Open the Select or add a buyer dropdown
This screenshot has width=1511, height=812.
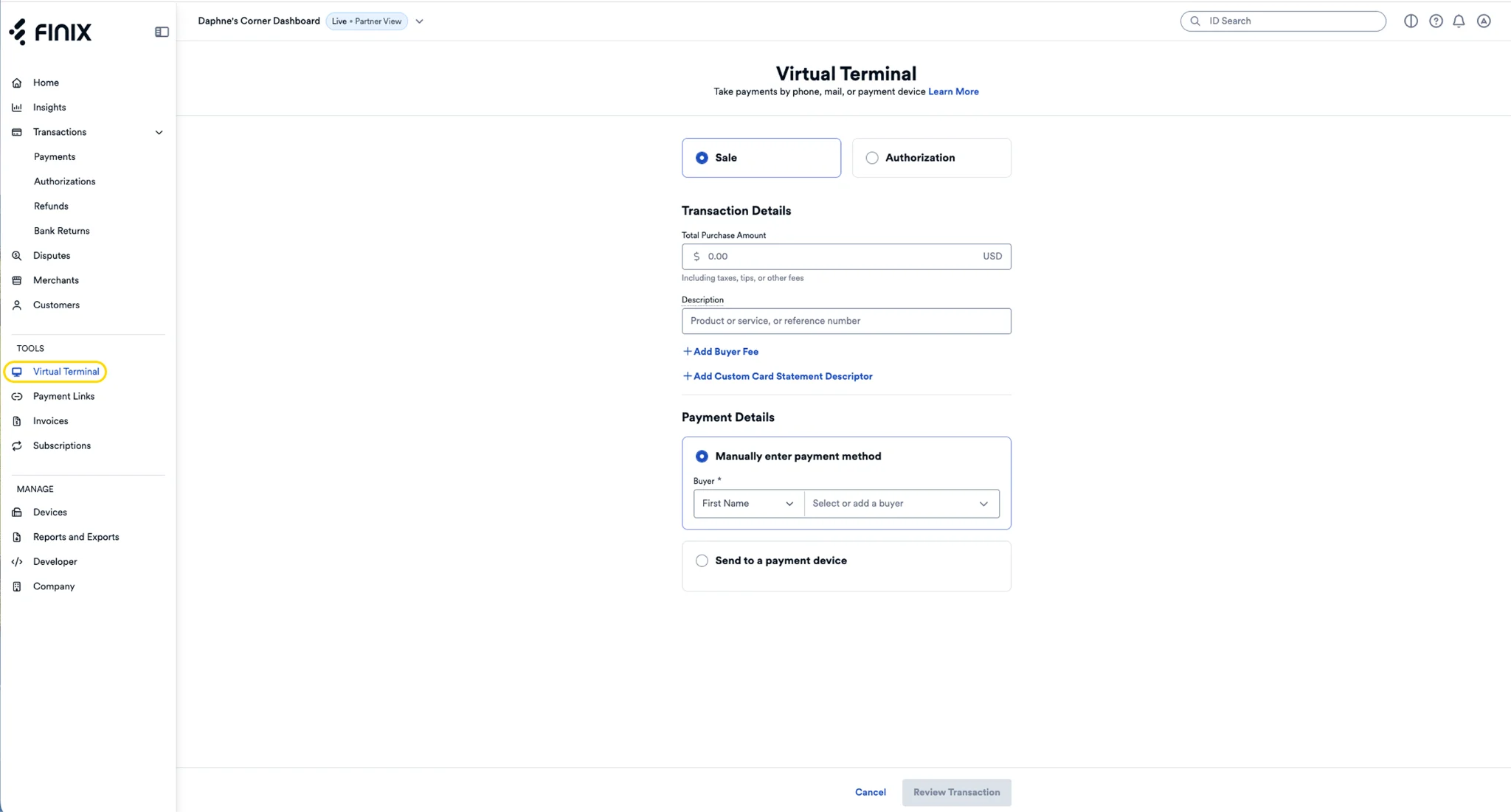point(902,504)
